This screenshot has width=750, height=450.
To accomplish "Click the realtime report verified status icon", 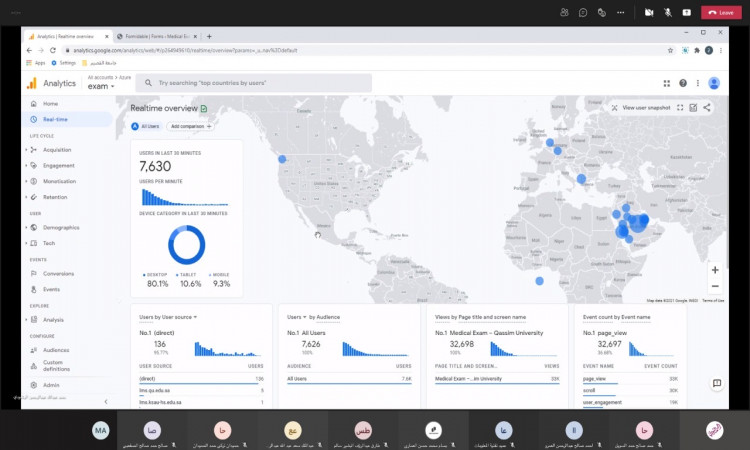I will 204,109.
